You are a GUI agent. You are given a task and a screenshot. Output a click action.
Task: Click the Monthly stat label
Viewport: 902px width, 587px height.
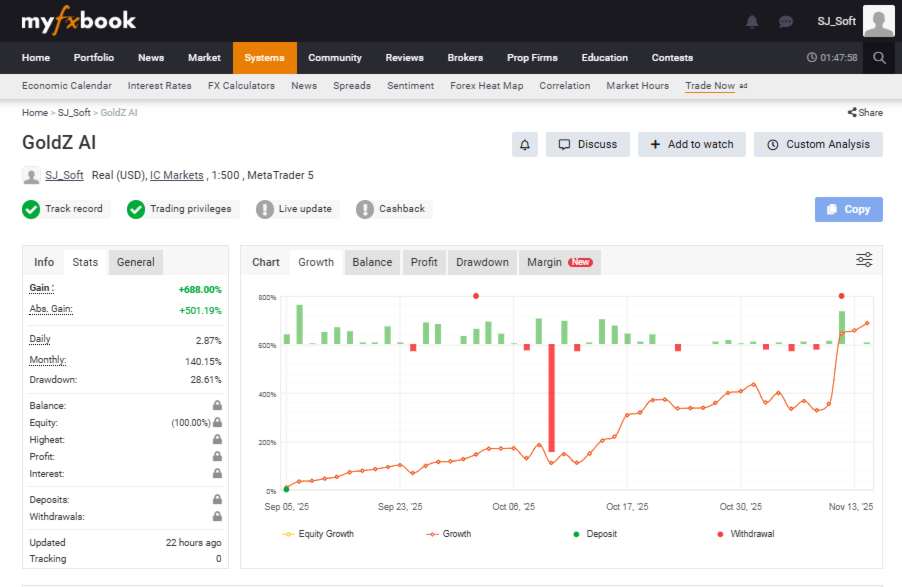click(x=48, y=360)
